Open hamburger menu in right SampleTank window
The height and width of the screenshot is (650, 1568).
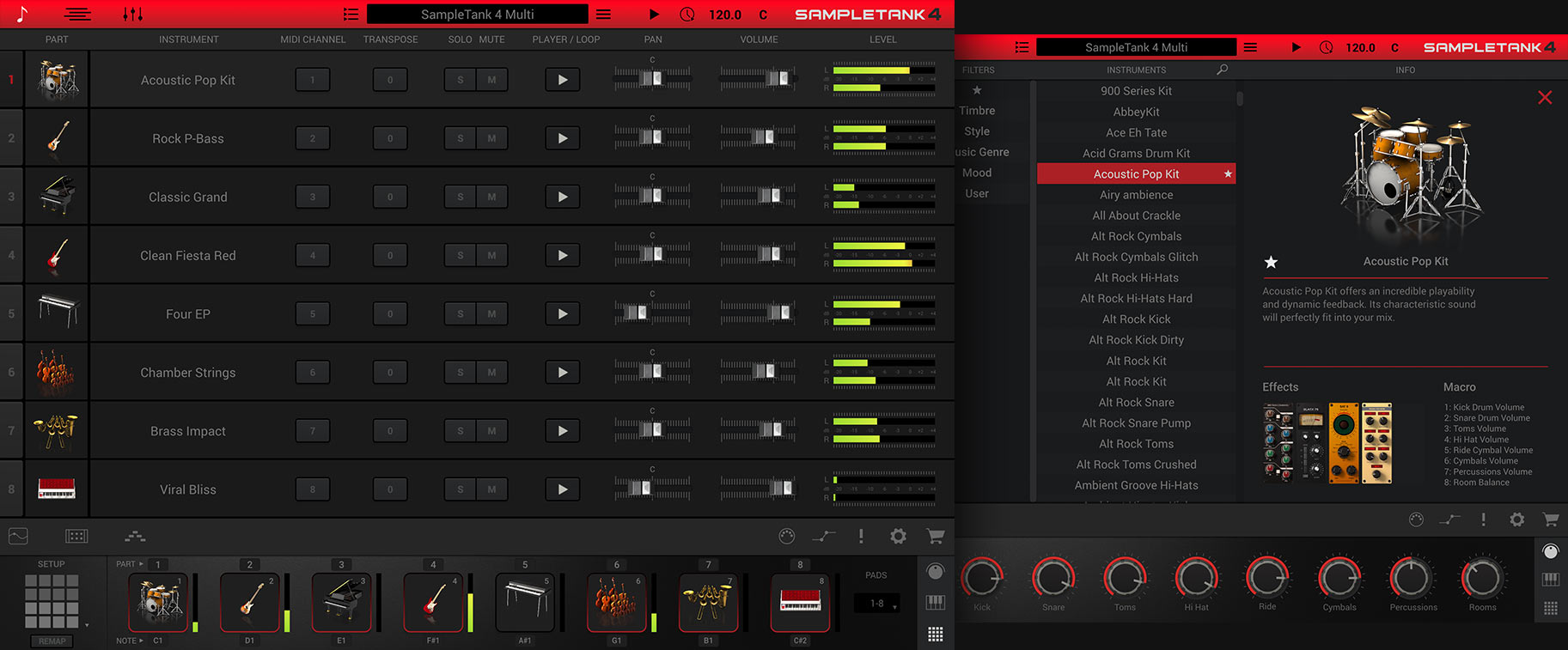[x=1251, y=47]
